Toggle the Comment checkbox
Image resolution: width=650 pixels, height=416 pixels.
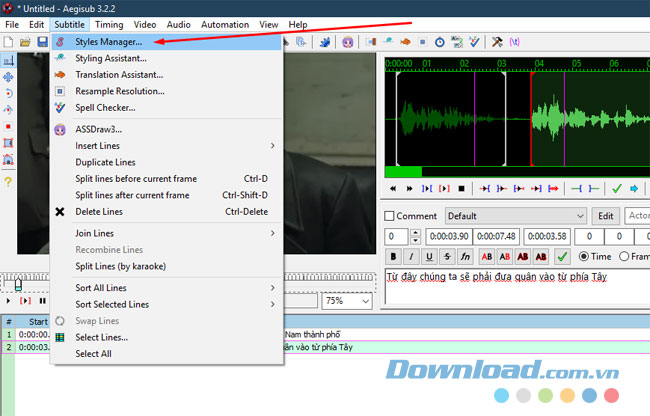point(390,216)
